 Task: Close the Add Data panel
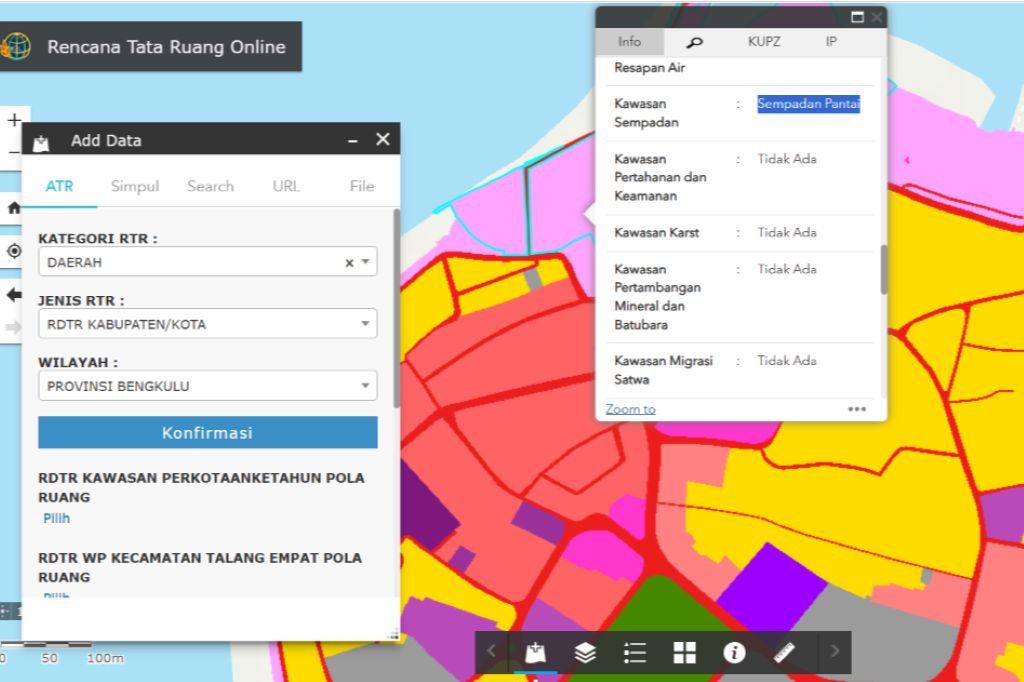click(383, 139)
